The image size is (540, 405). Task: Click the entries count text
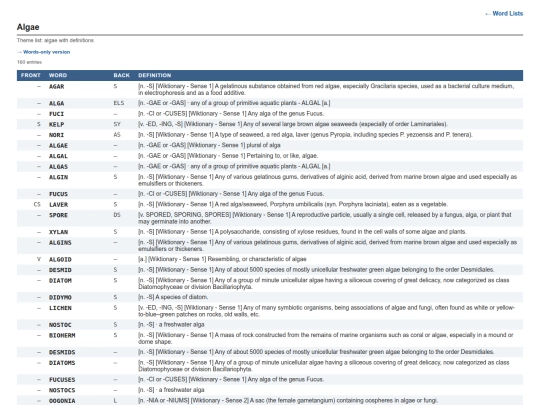29,62
